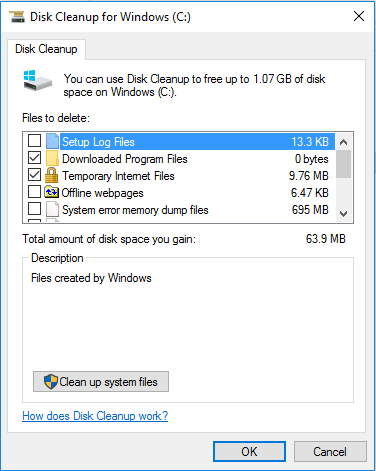Click the shield icon on Clean up system files
The image size is (376, 471).
click(51, 382)
